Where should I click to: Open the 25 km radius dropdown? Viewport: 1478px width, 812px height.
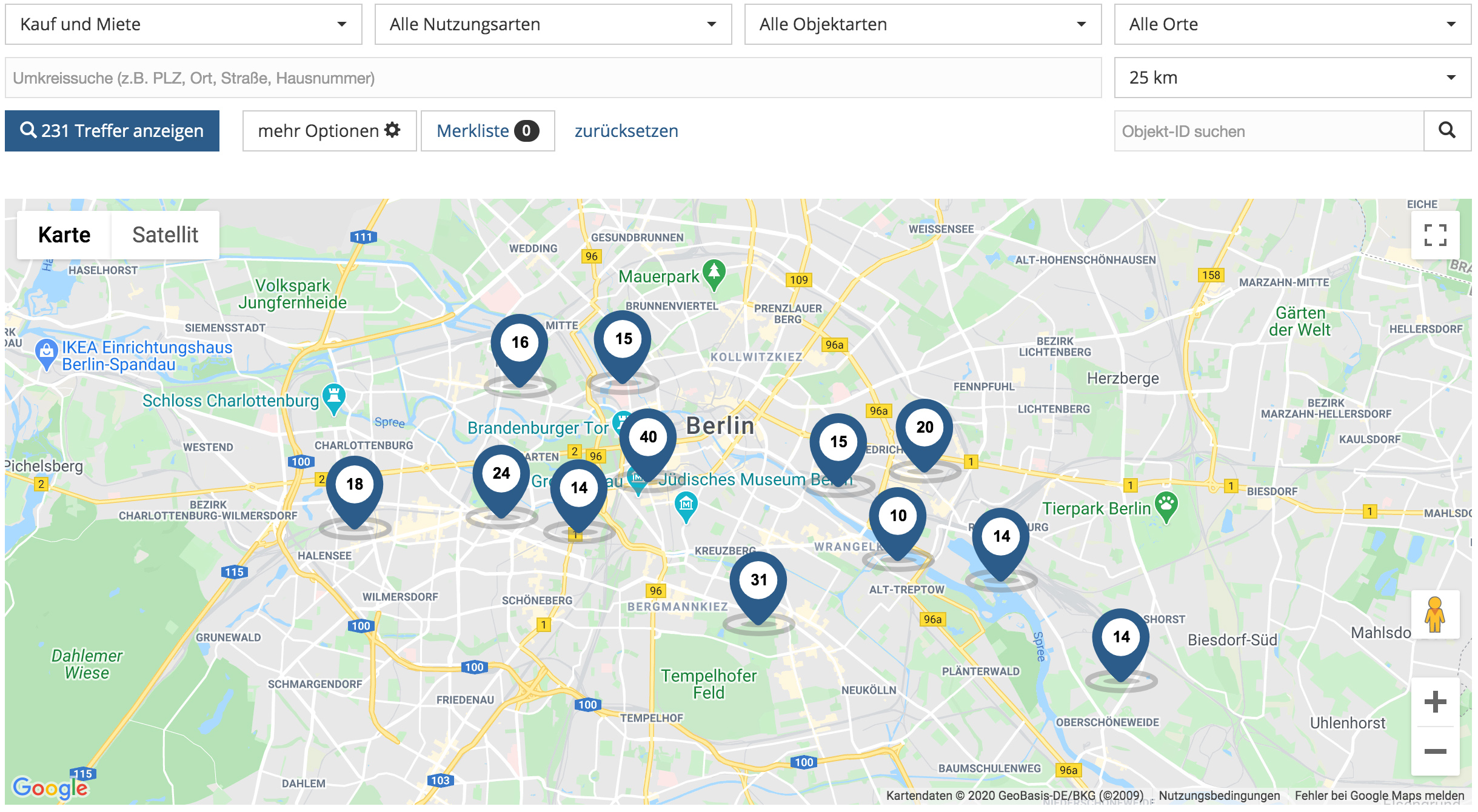click(1292, 78)
